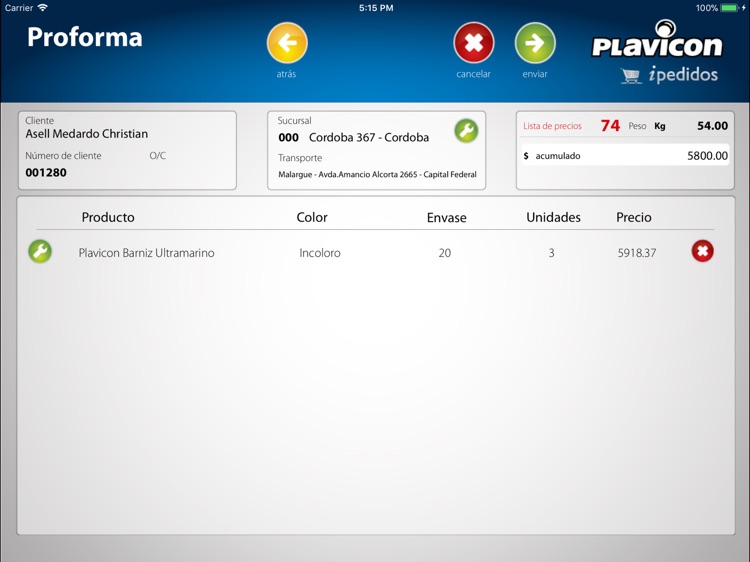Tap the Unidades column header
This screenshot has width=750, height=562.
[553, 218]
